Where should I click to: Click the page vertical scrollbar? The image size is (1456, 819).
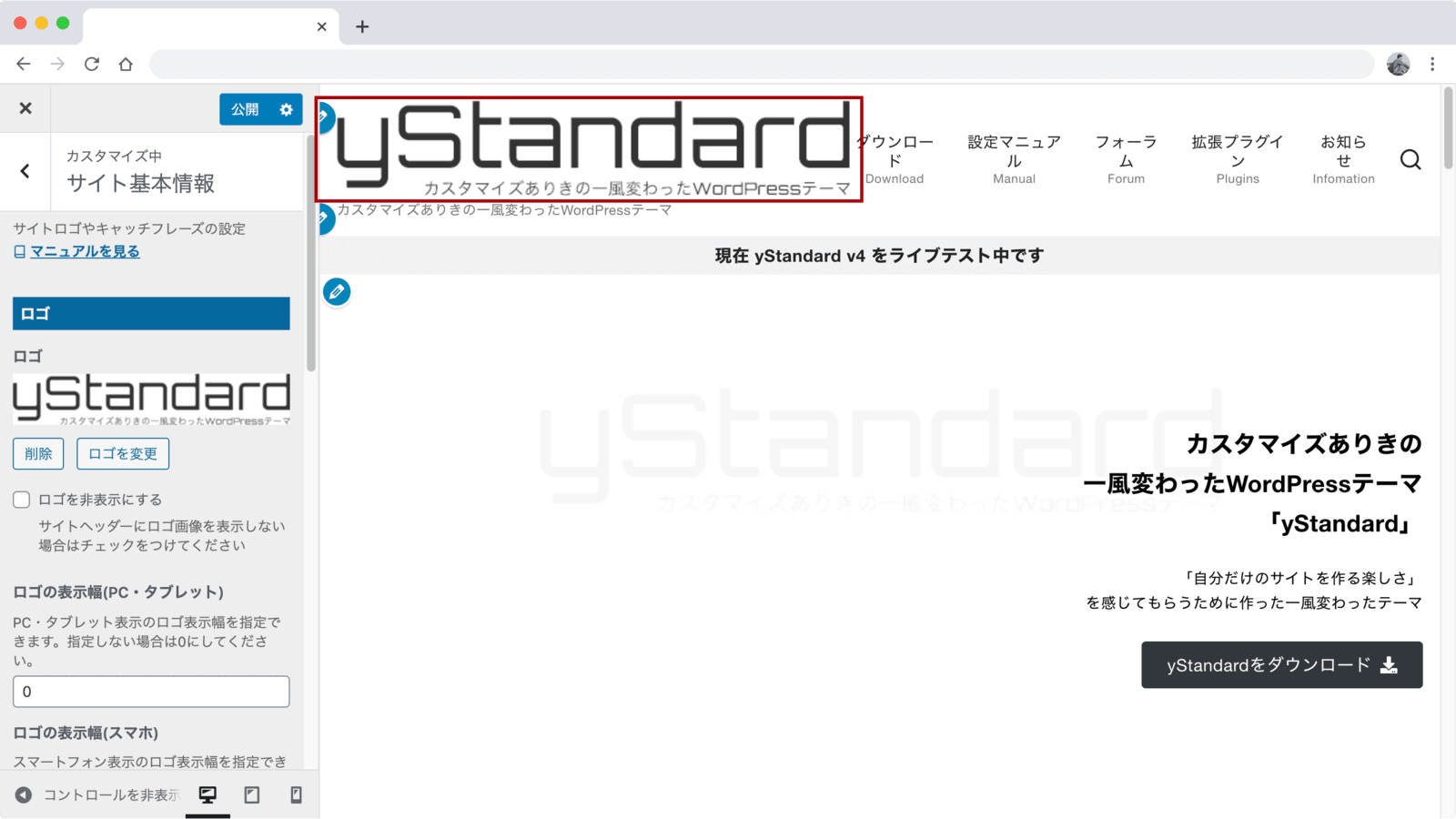coord(1448,128)
